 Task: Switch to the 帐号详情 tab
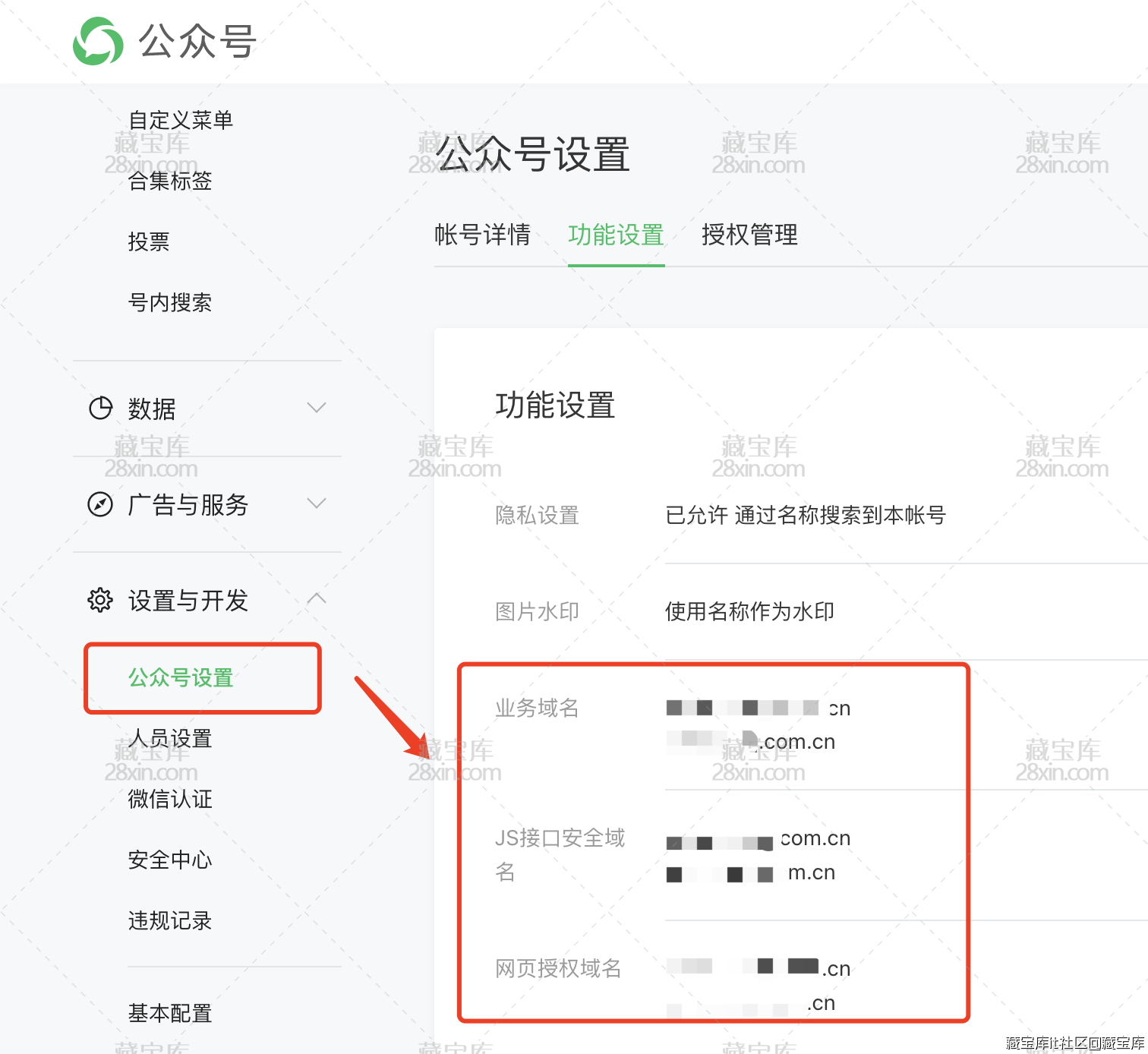(482, 235)
